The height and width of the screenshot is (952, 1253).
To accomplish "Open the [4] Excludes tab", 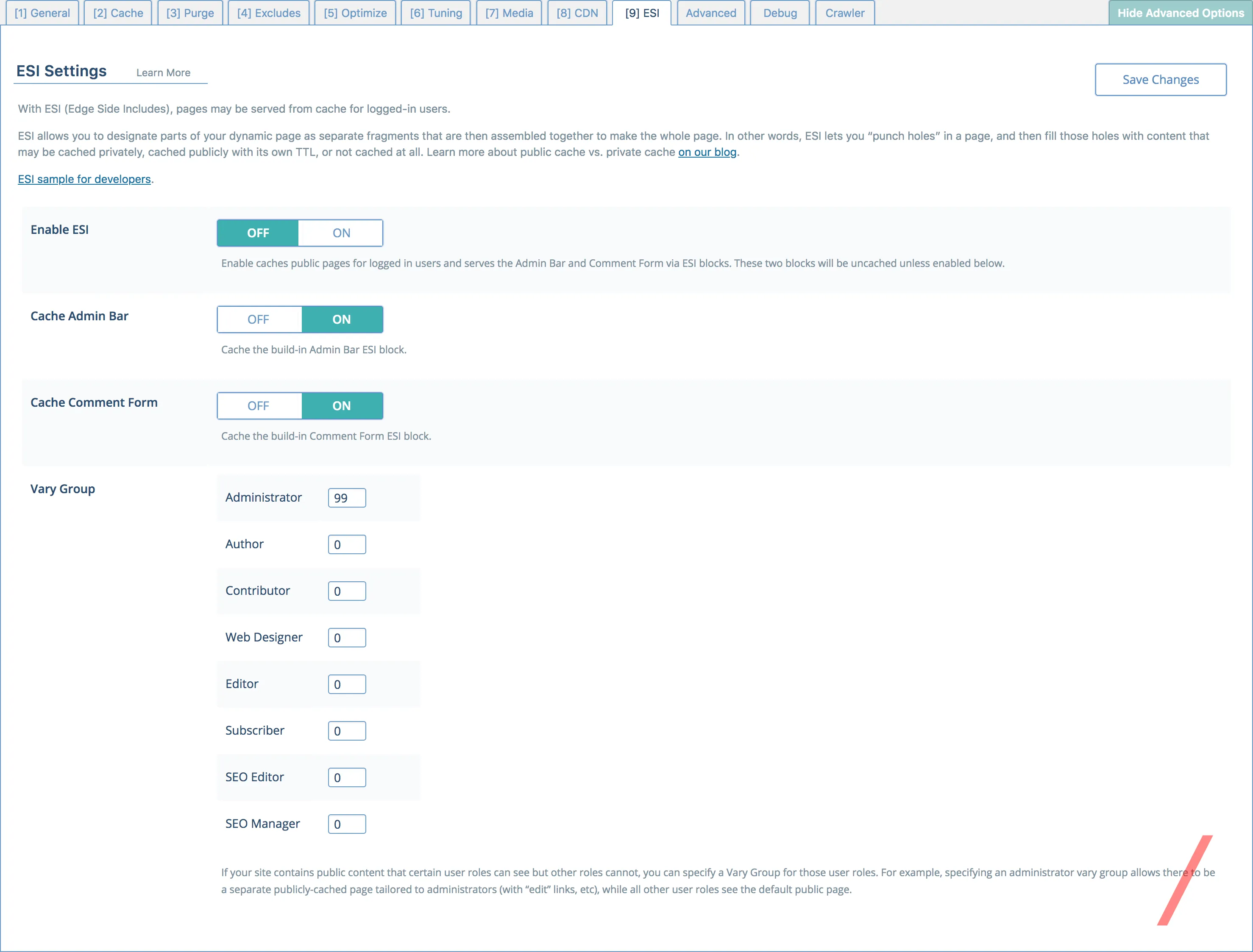I will 267,12.
